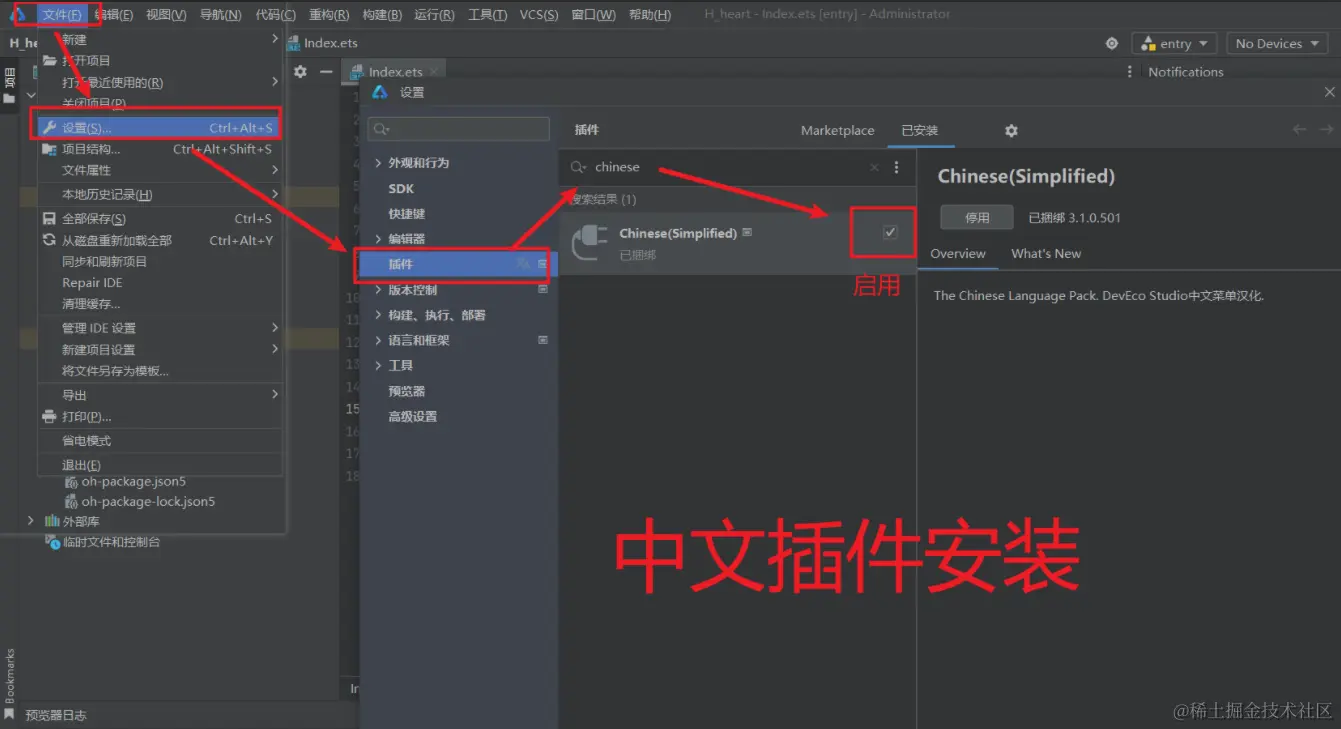Click the 临时文件和控制台 icon
1341x729 pixels.
(53, 542)
